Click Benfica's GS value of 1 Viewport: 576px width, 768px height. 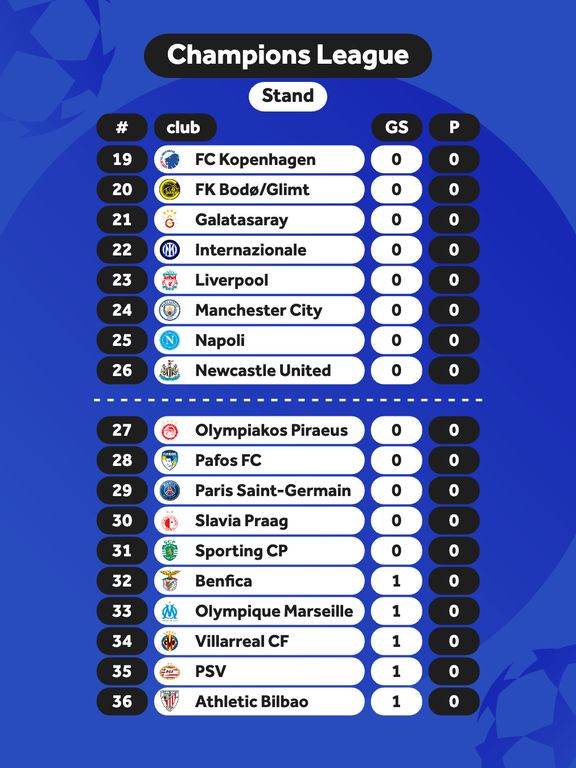[x=397, y=581]
